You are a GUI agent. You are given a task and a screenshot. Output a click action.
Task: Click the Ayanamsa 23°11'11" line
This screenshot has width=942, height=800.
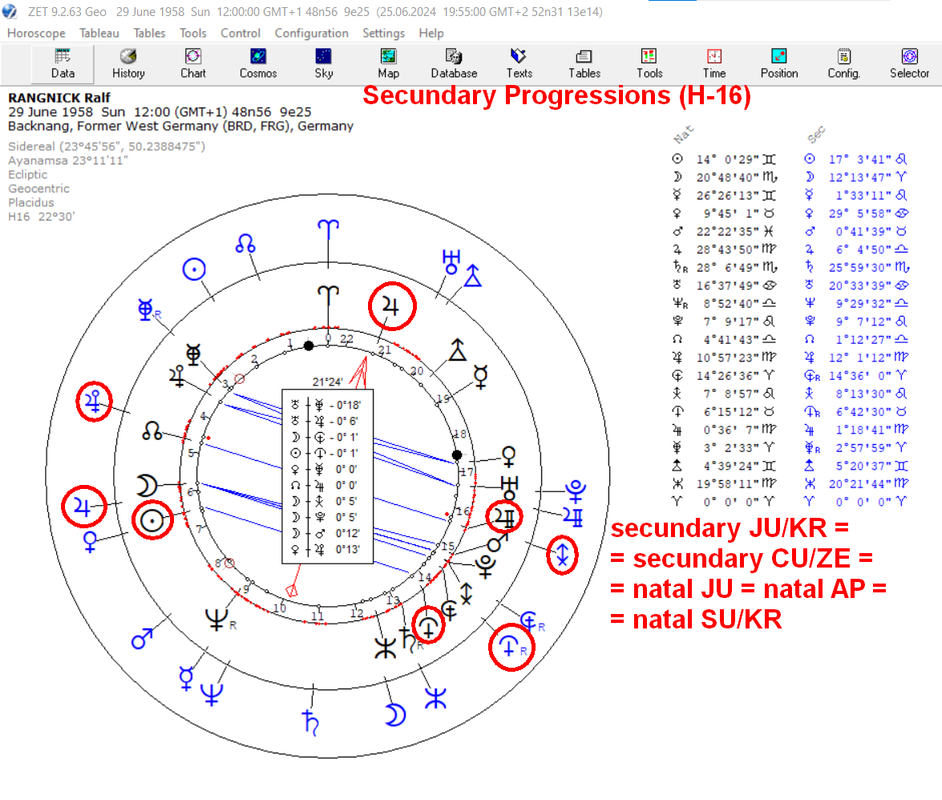click(x=68, y=160)
